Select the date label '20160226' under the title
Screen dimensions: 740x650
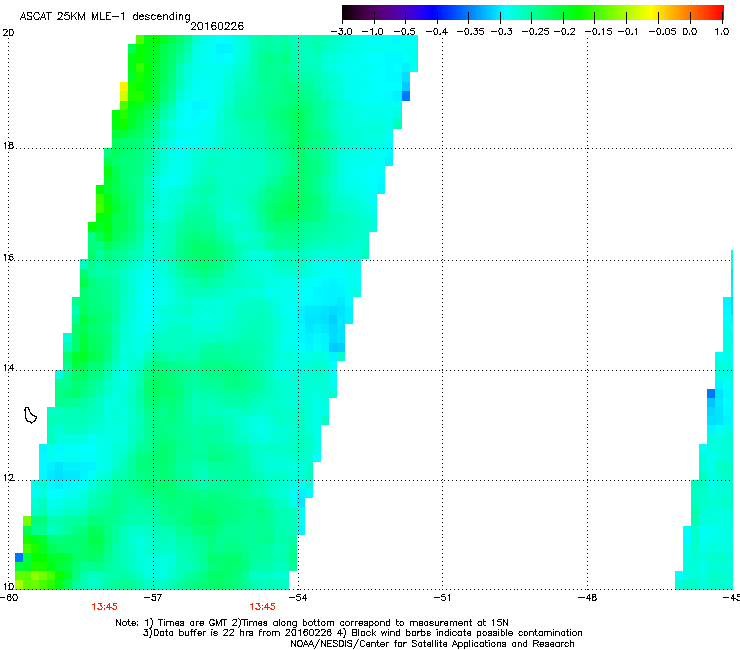pyautogui.click(x=217, y=26)
